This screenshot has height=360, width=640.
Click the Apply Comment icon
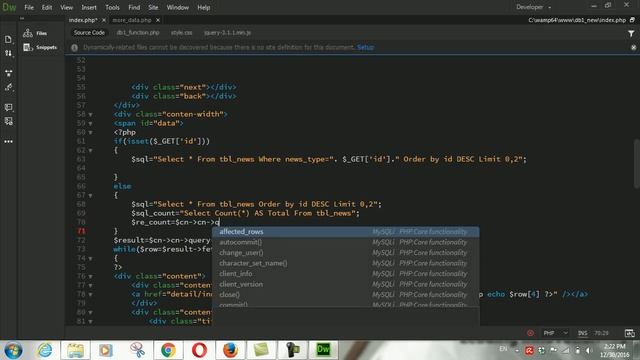coord(8,107)
